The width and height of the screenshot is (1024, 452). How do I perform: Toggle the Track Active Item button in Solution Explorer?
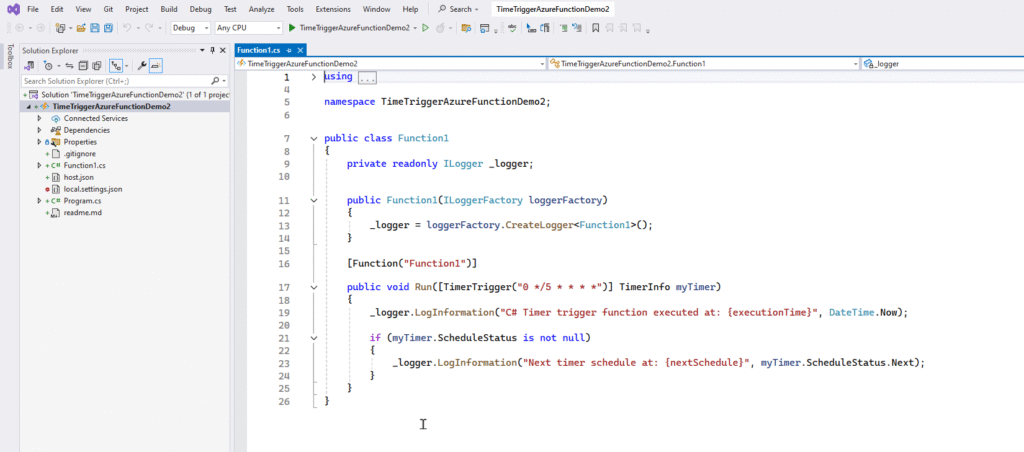coord(116,66)
